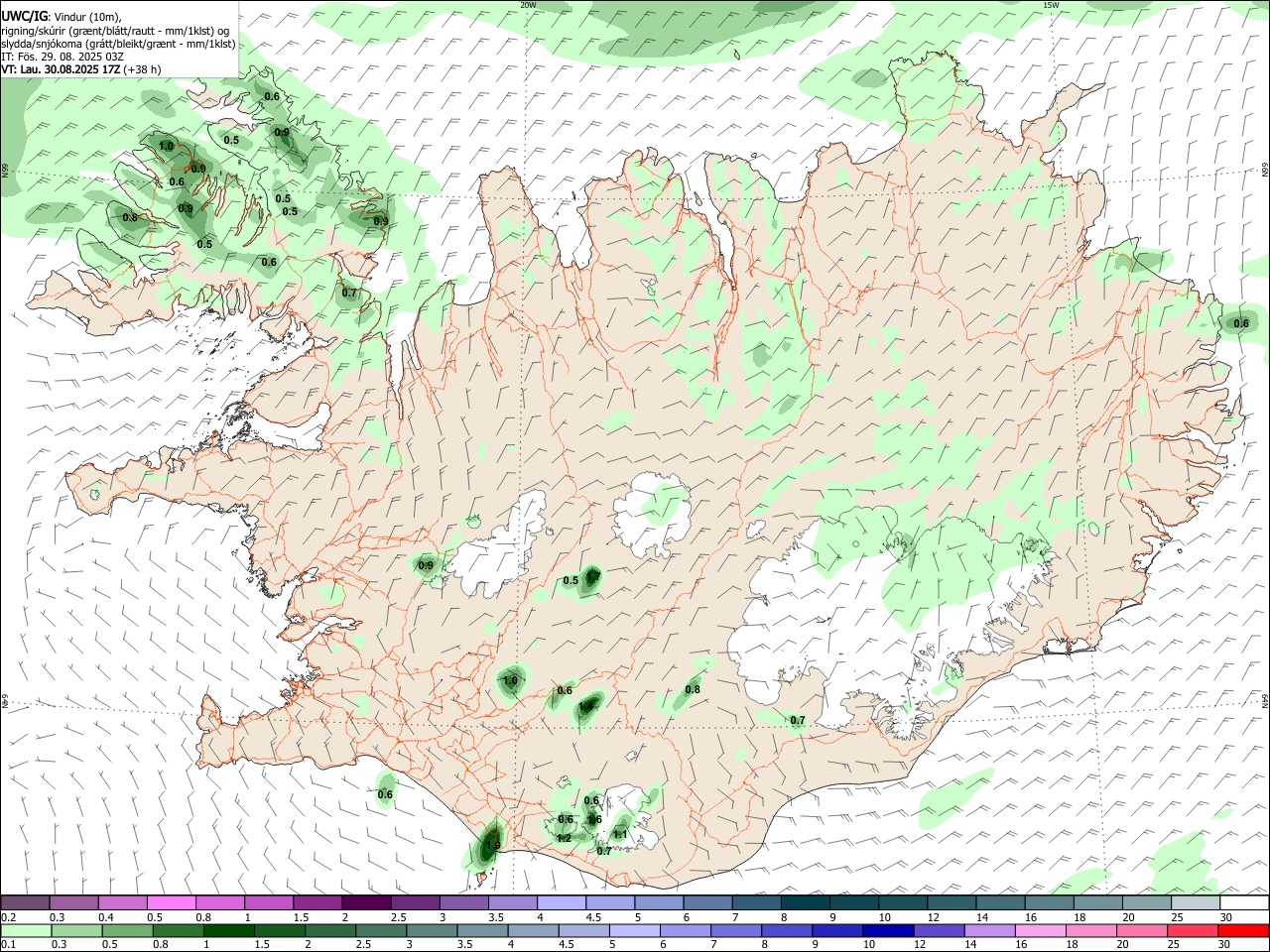Click the darkest purple snow swatch labeled 2
The height and width of the screenshot is (952, 1270).
click(365, 902)
